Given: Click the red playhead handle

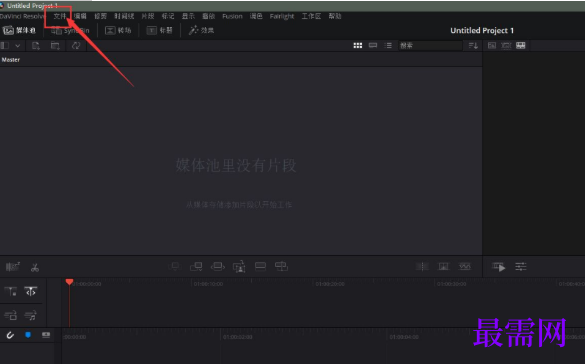Looking at the screenshot, I should pyautogui.click(x=69, y=282).
